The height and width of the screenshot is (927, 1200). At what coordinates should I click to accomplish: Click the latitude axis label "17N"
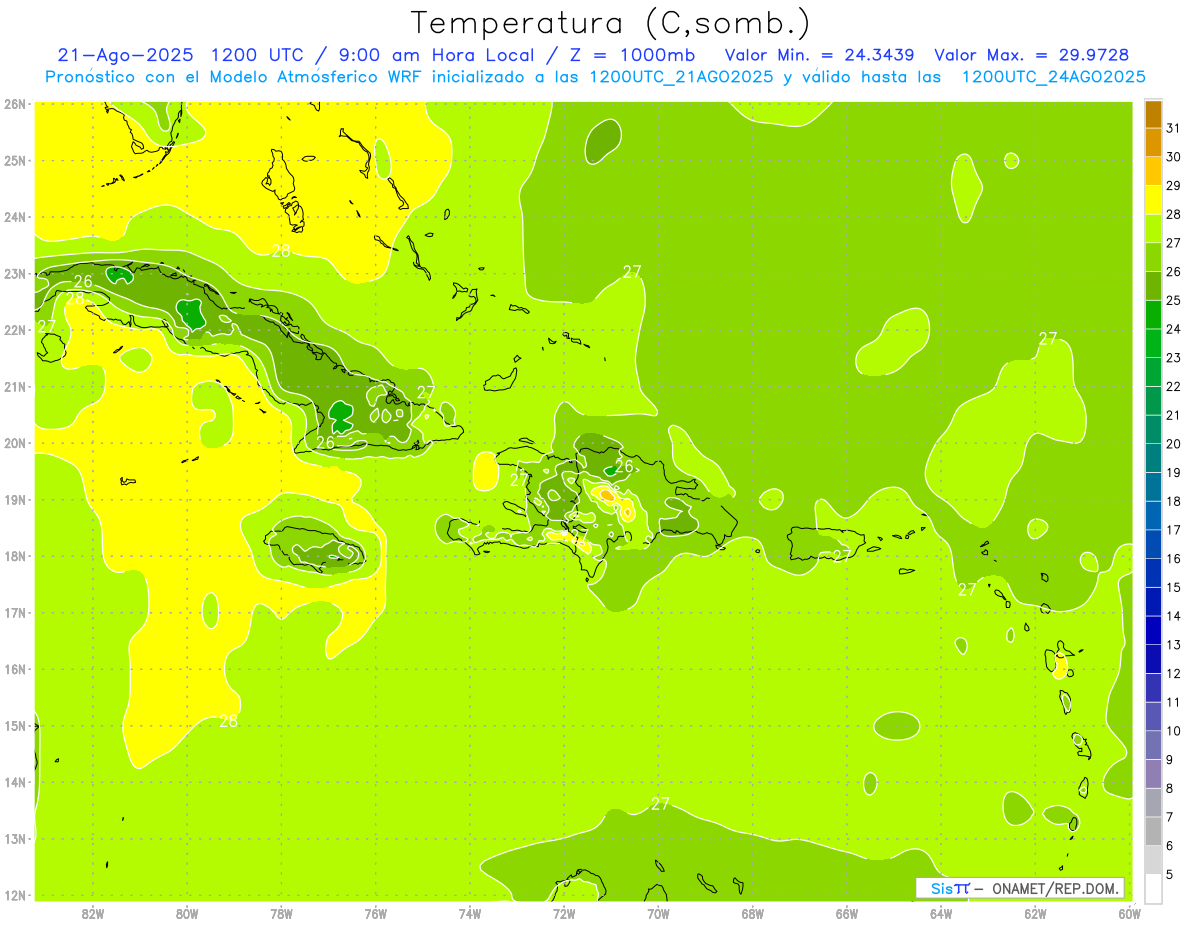click(14, 612)
